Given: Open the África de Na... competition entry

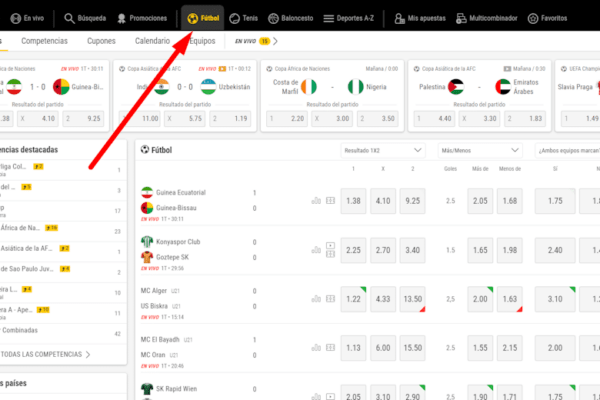Looking at the screenshot, I should click(x=63, y=231).
